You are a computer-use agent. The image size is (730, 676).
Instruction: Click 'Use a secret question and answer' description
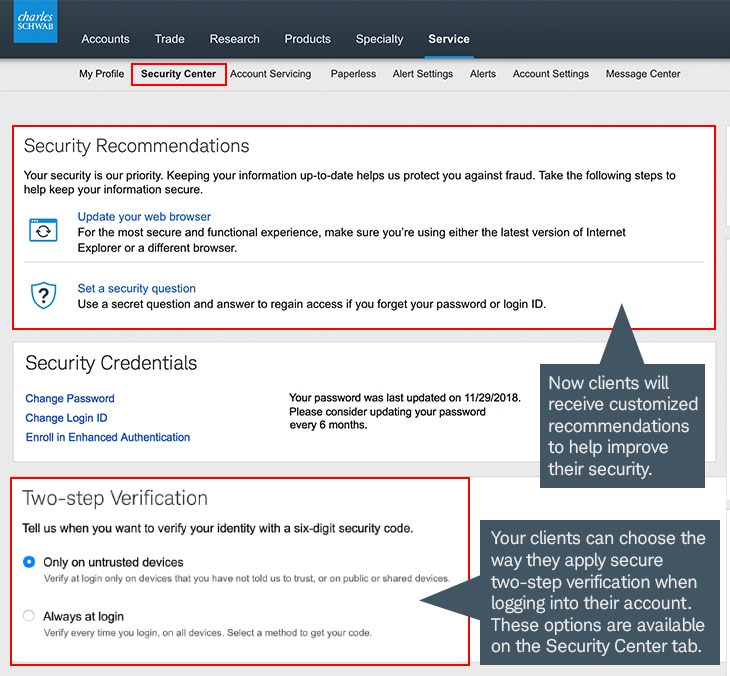click(311, 304)
